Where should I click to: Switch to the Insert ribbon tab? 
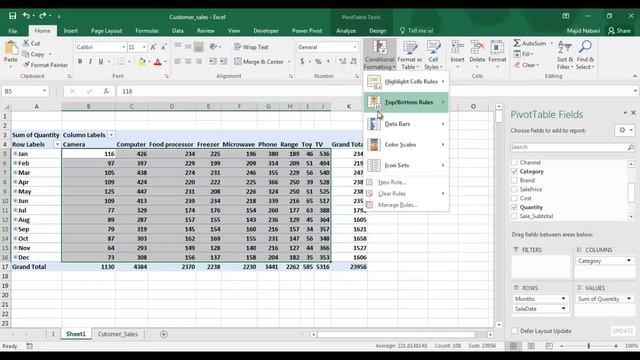71,31
